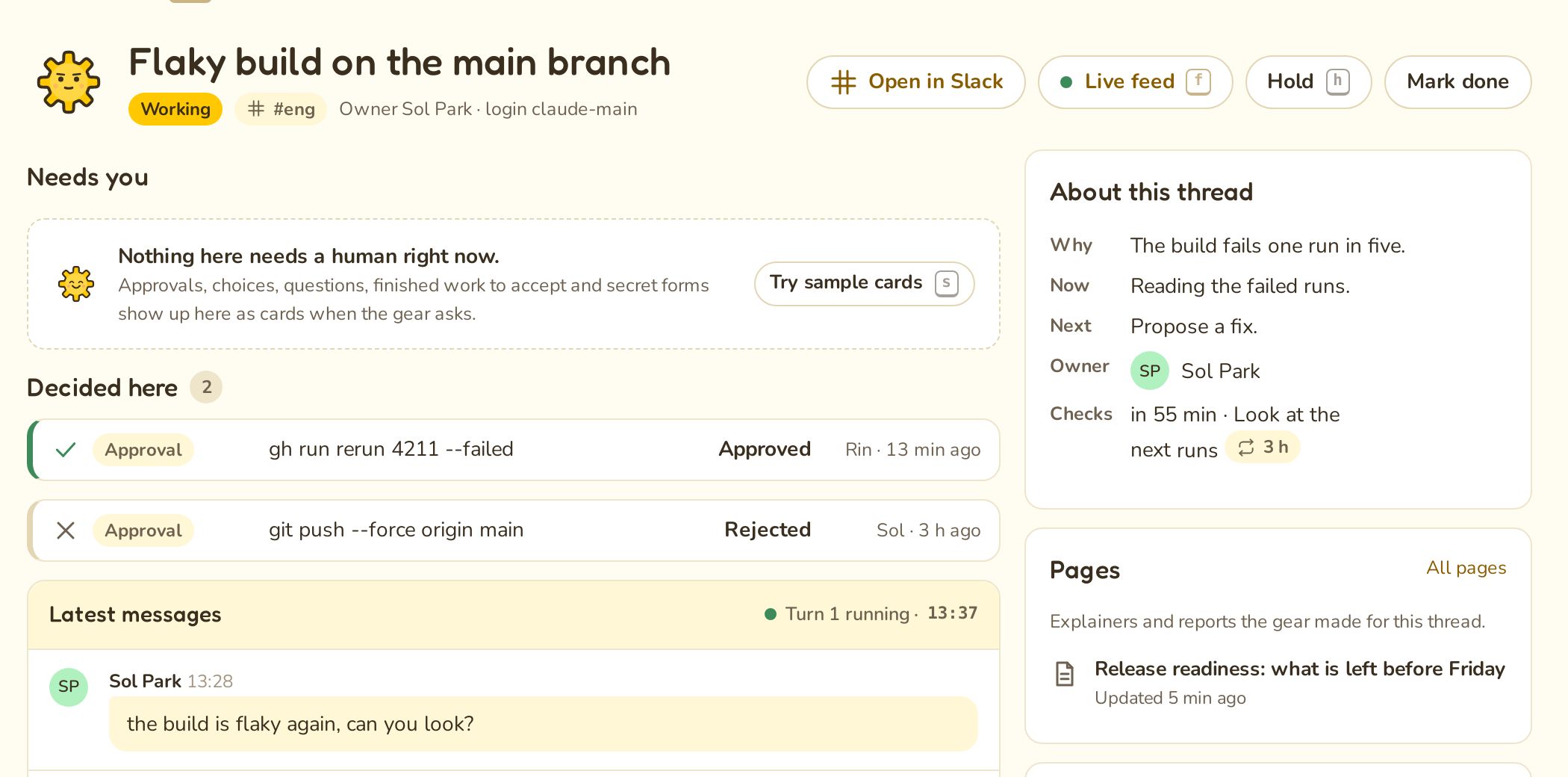Try sample cards
This screenshot has height=777, width=1568.
(x=864, y=283)
